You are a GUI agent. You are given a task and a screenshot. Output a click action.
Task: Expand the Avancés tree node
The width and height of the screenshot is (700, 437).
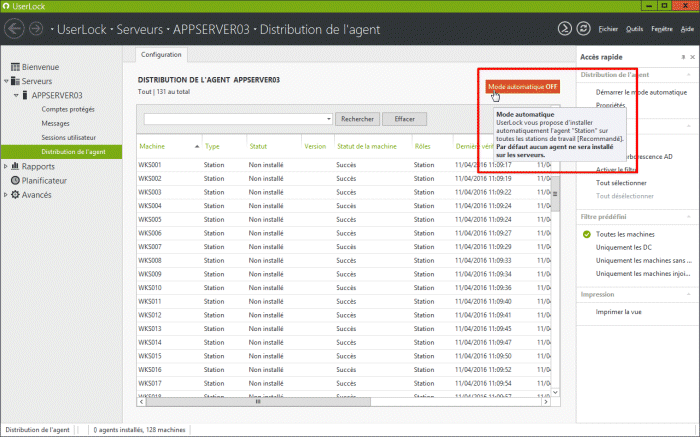click(x=6, y=195)
